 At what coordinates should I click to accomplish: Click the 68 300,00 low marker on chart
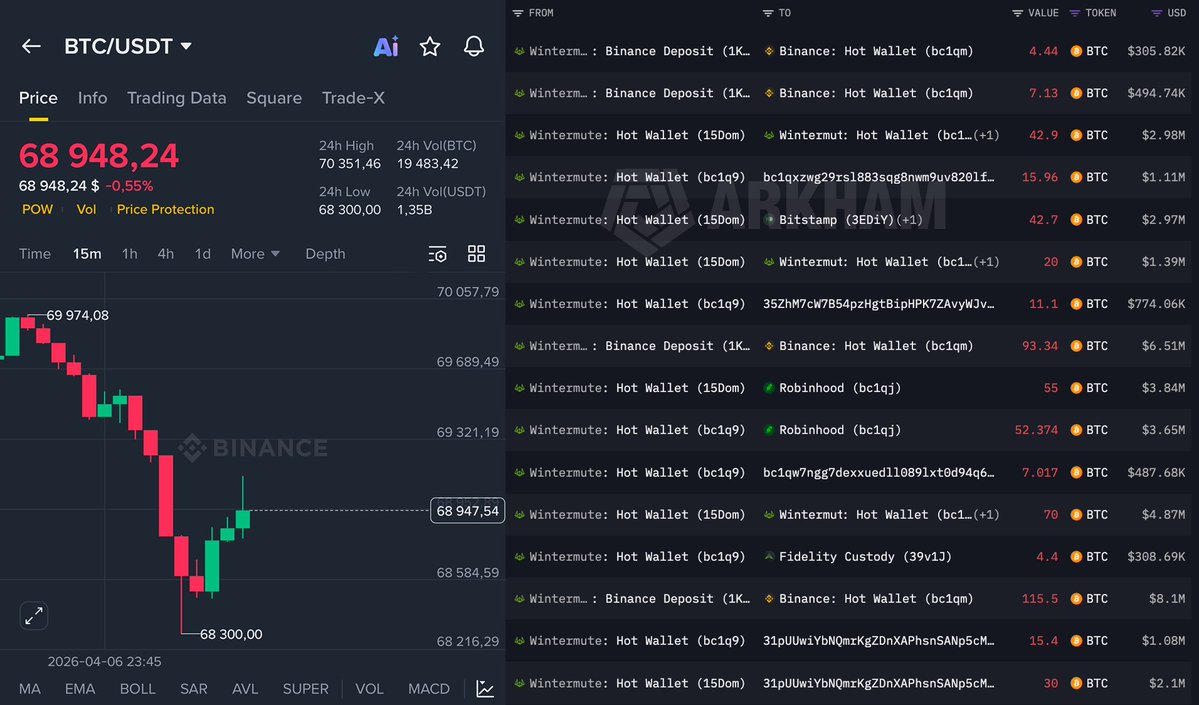[231, 635]
